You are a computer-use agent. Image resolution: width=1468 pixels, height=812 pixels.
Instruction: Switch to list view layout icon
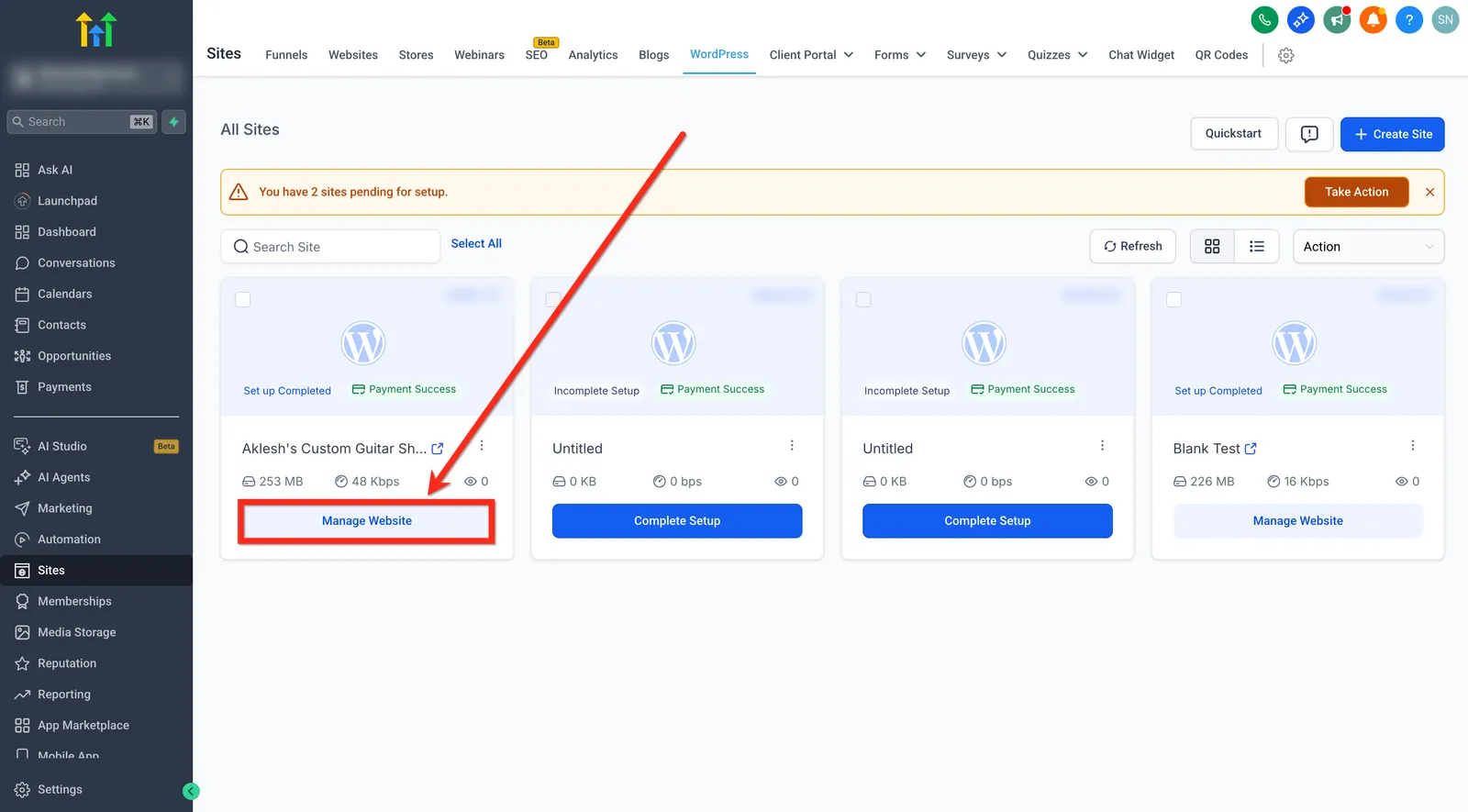1256,246
